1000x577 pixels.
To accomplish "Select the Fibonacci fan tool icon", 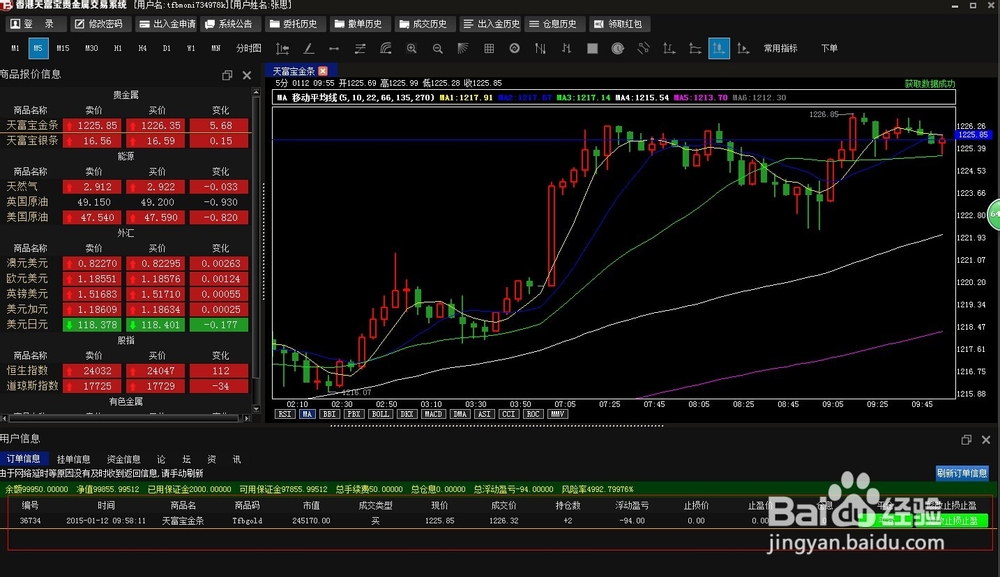I will point(463,48).
